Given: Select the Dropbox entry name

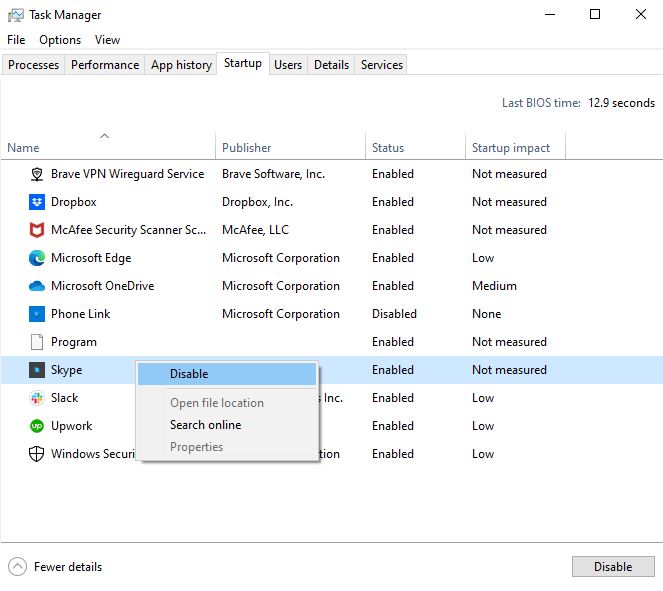Looking at the screenshot, I should 74,202.
